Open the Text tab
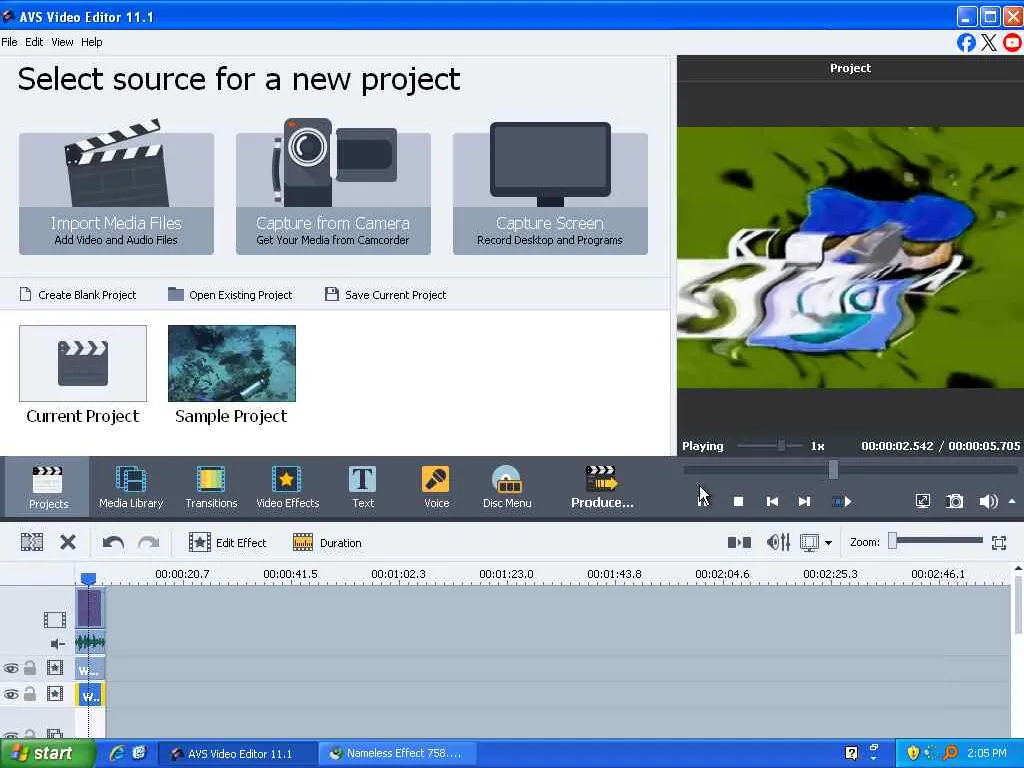Image resolution: width=1024 pixels, height=768 pixels. [362, 487]
